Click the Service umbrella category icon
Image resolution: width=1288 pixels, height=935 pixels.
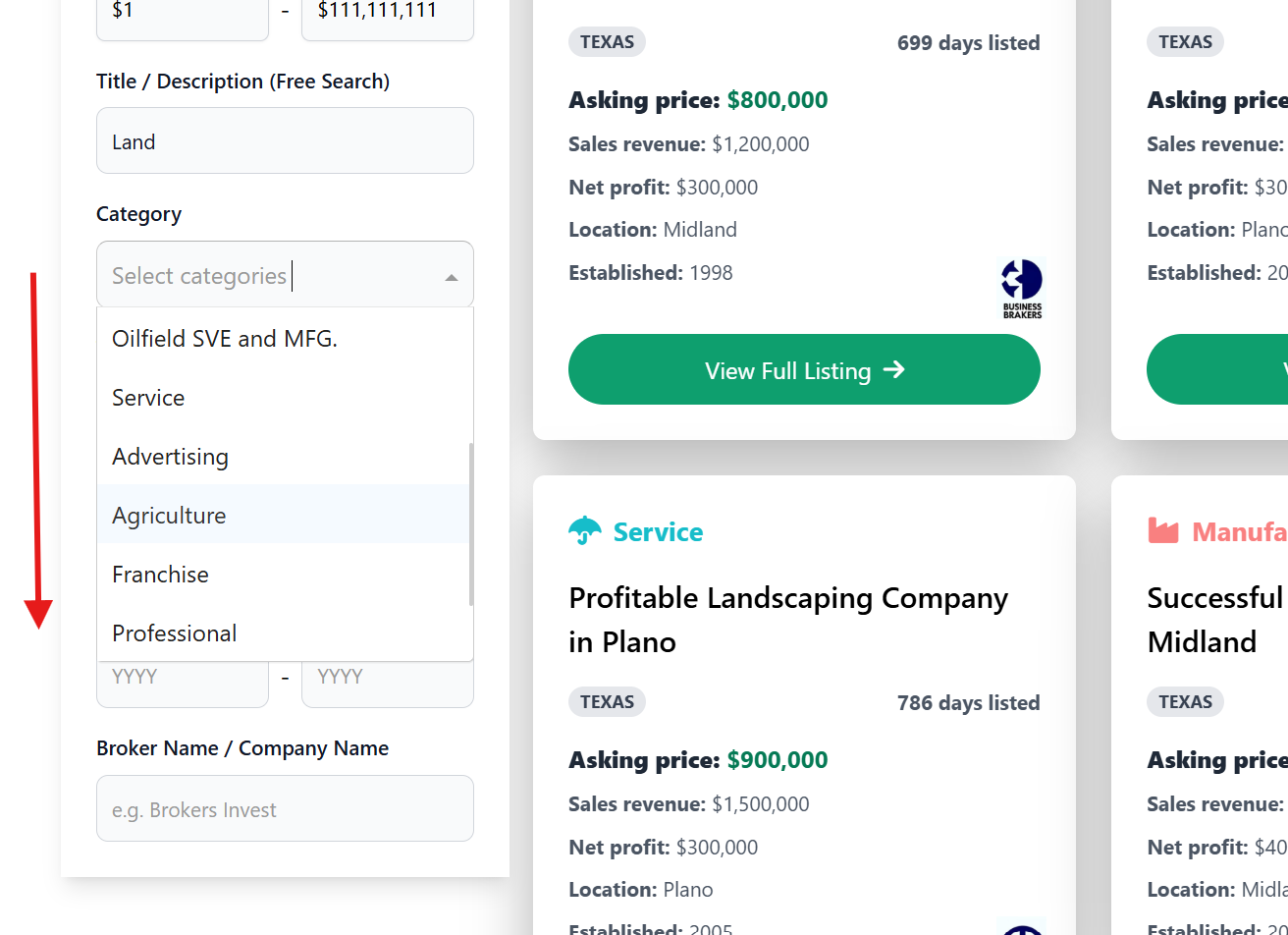(584, 531)
